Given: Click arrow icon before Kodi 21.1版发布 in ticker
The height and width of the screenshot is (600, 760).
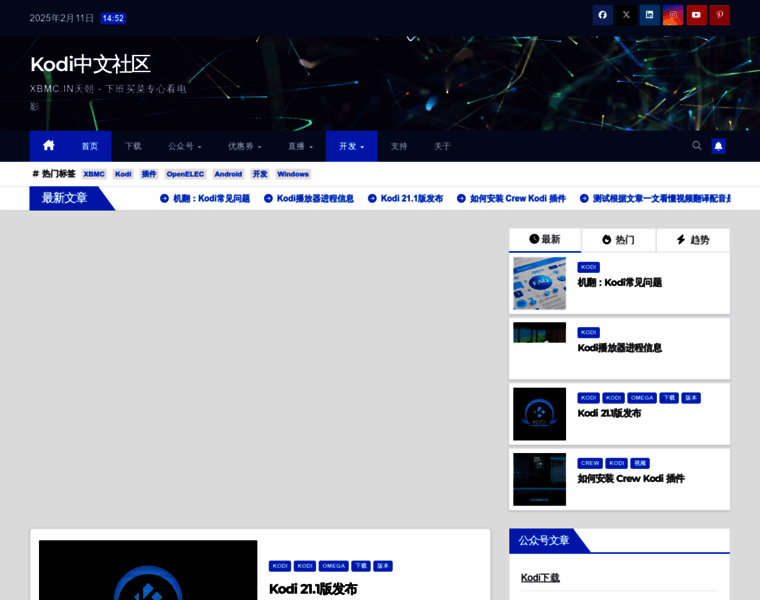Looking at the screenshot, I should coord(372,198).
